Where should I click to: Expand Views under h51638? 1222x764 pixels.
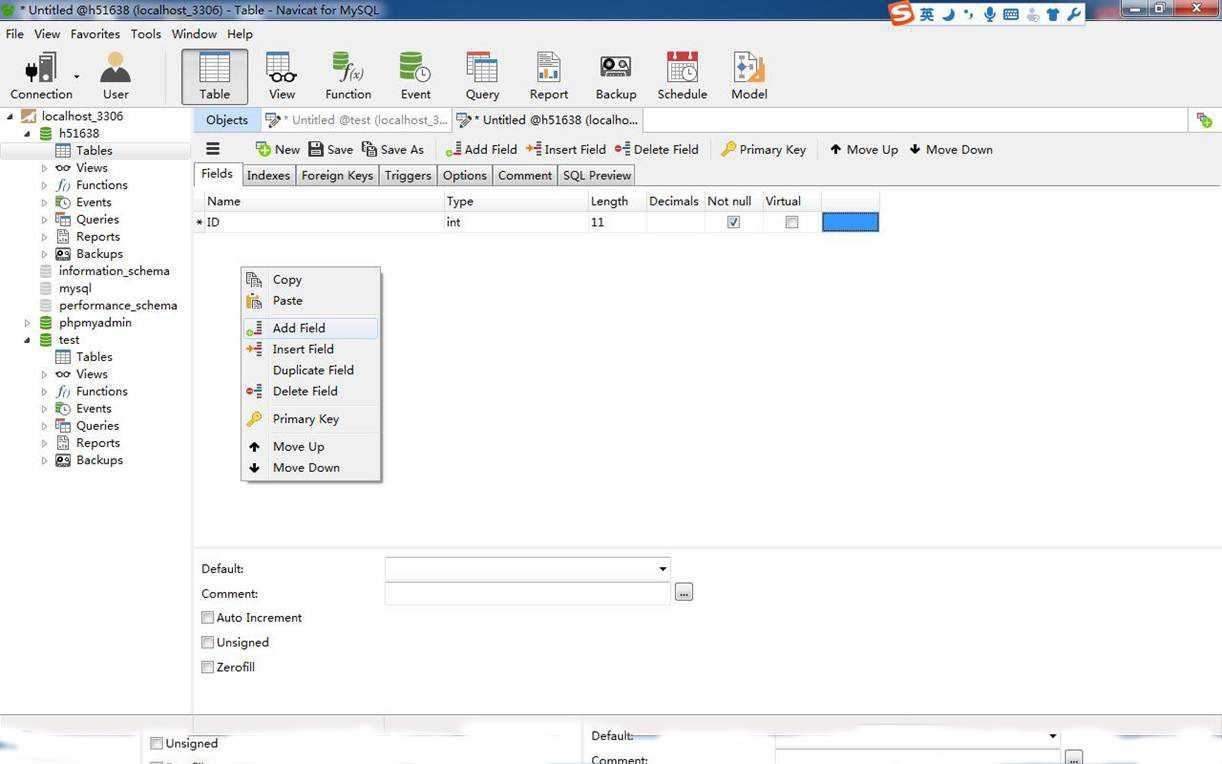pos(44,168)
